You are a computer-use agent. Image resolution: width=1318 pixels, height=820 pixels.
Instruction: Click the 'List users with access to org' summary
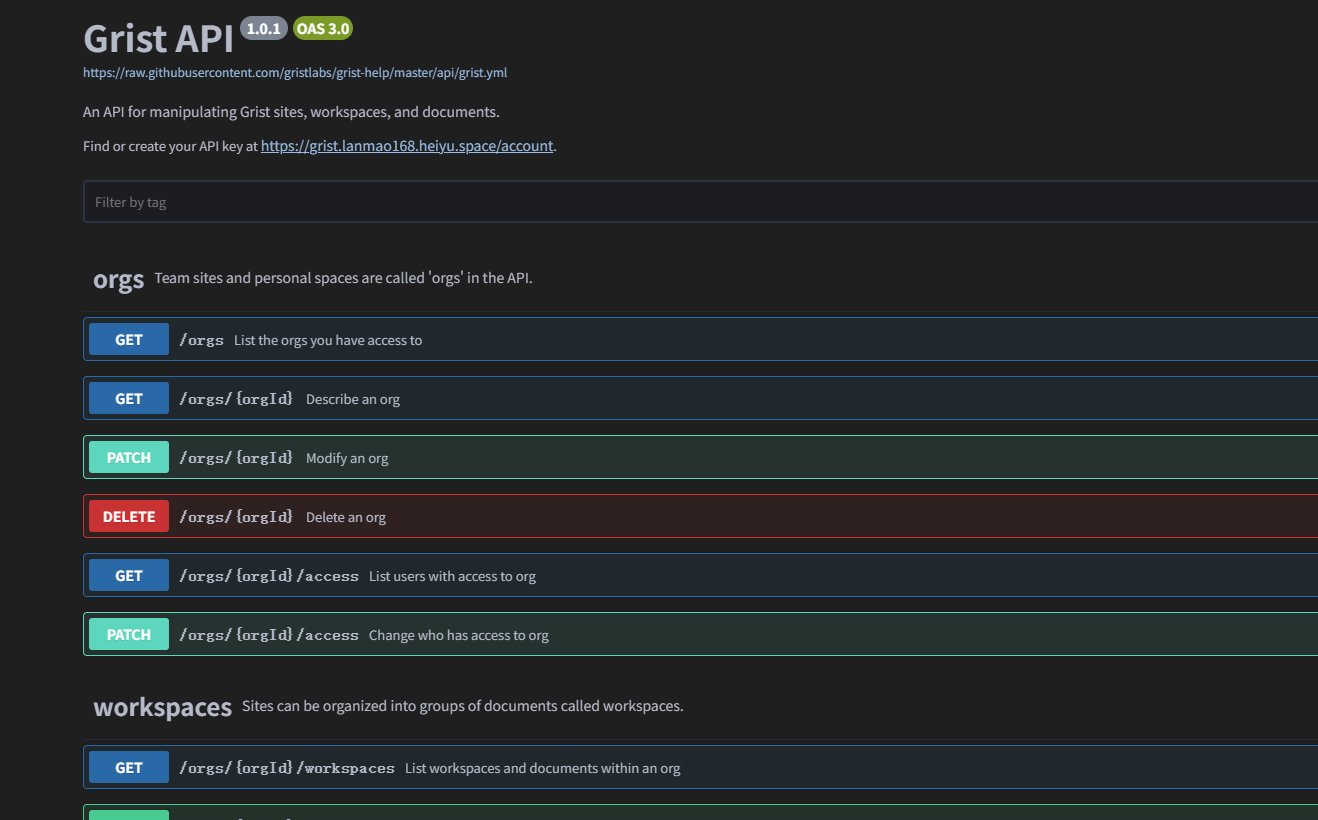452,576
